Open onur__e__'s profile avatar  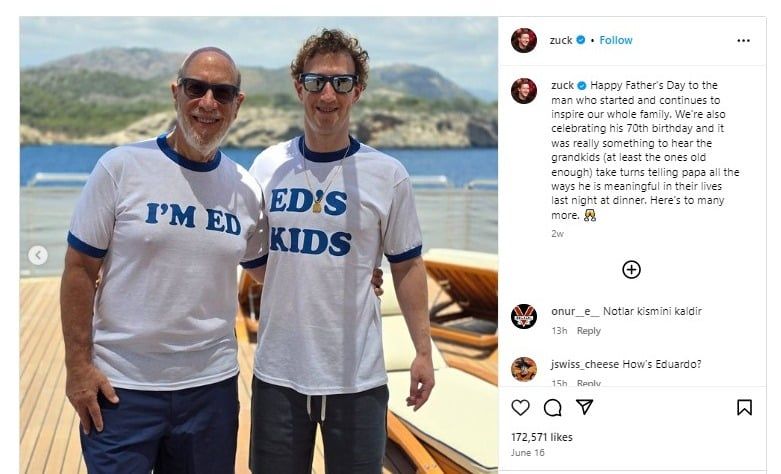click(x=523, y=316)
